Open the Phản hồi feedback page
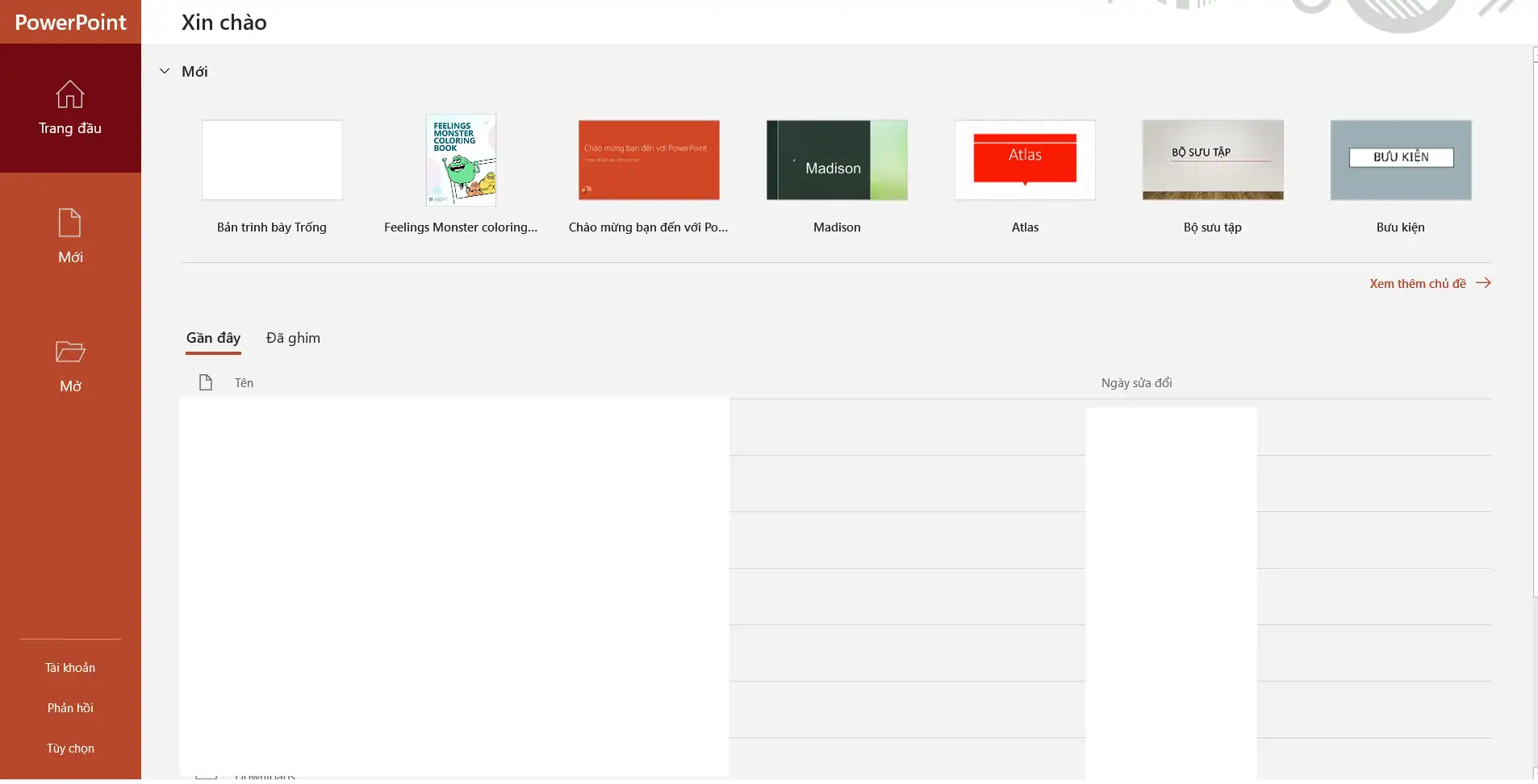Viewport: 1538px width, 784px height. point(70,708)
